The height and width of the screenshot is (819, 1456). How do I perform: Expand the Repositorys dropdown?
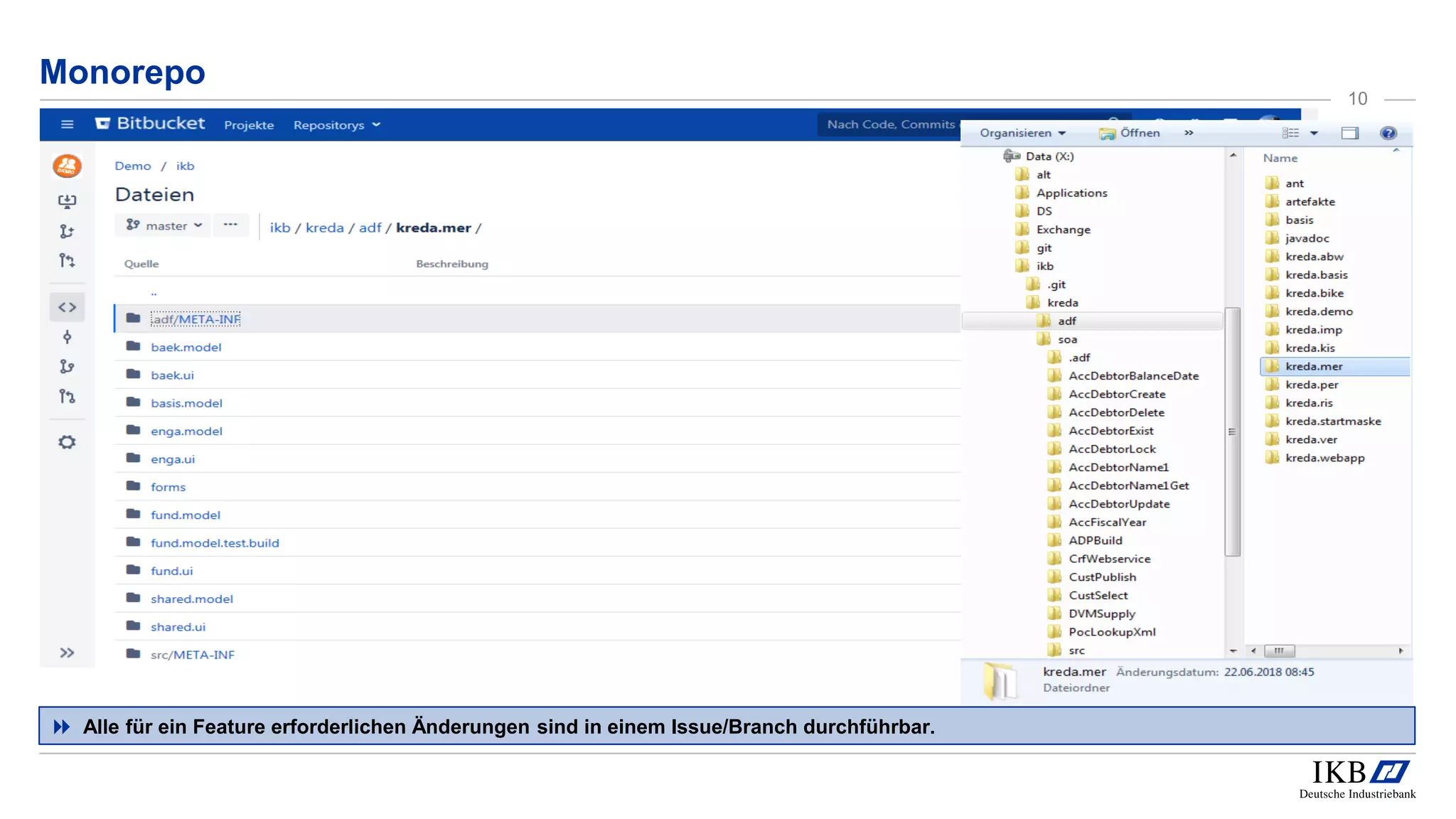click(x=337, y=125)
